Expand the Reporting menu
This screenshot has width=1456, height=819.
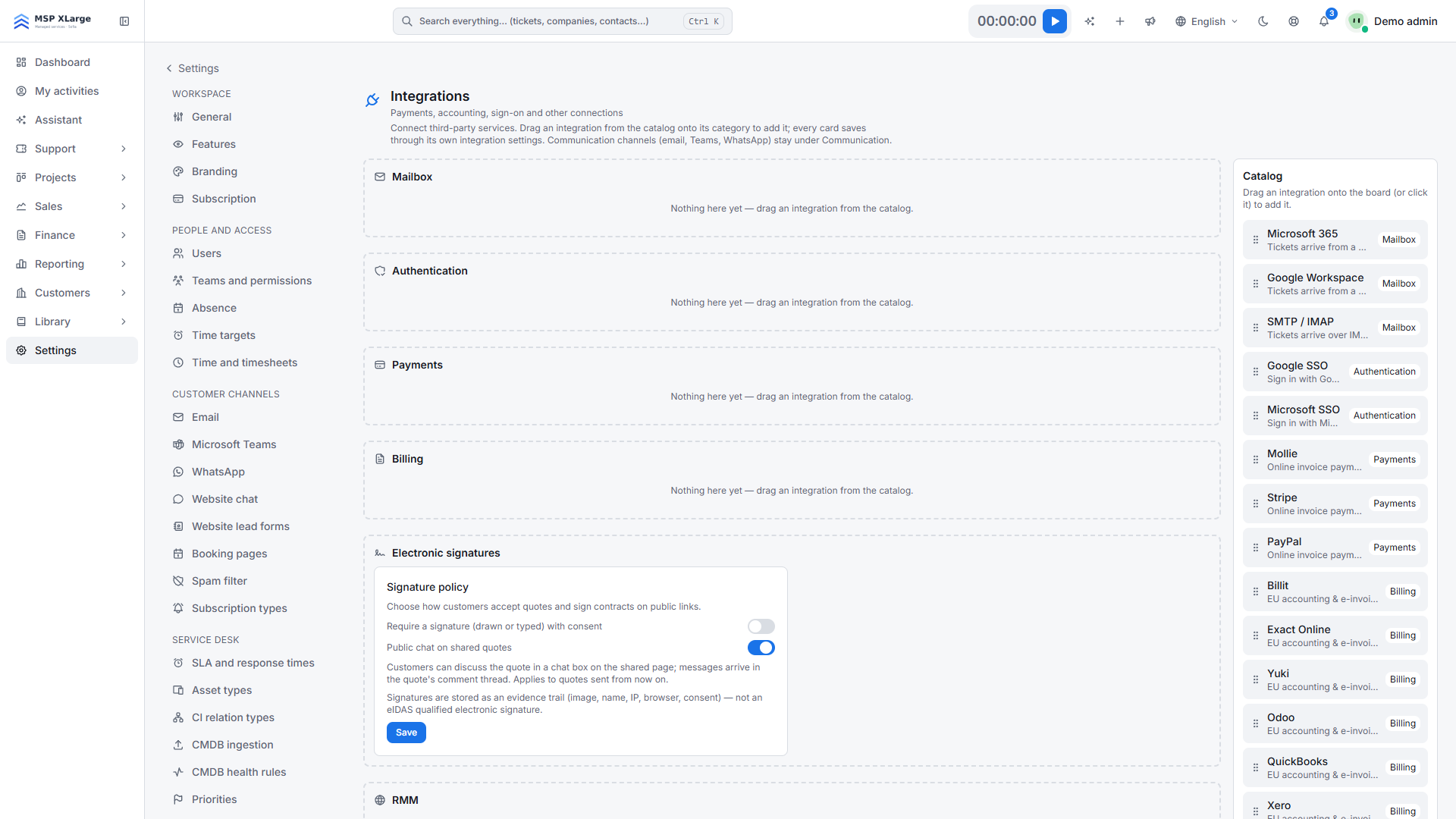click(72, 264)
